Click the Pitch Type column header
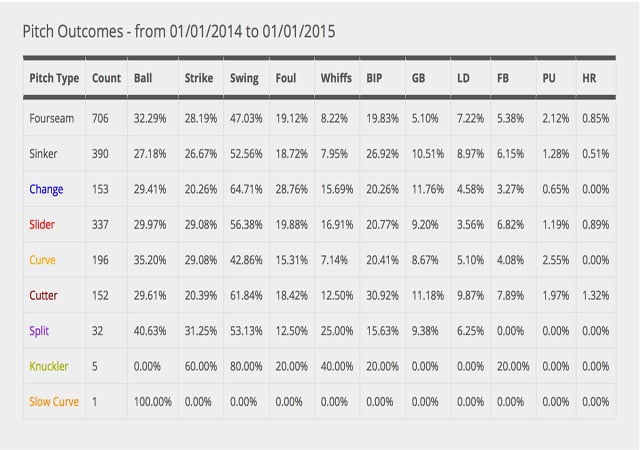The width and height of the screenshot is (640, 450). point(54,78)
